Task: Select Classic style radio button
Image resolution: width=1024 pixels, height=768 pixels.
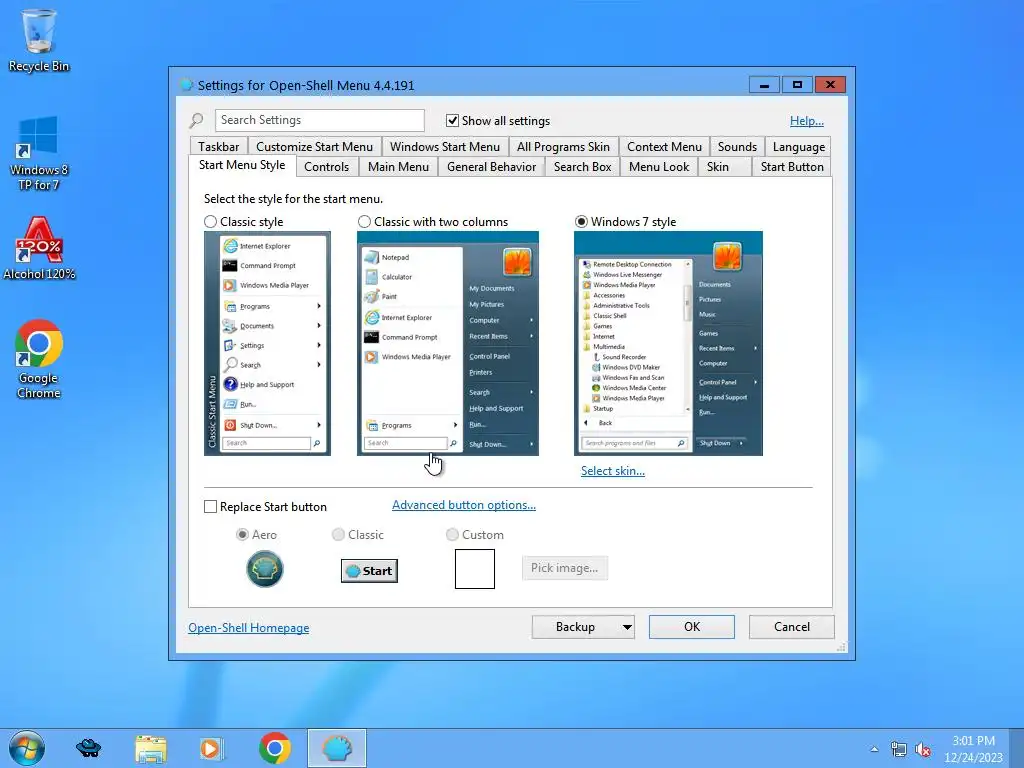Action: (210, 221)
